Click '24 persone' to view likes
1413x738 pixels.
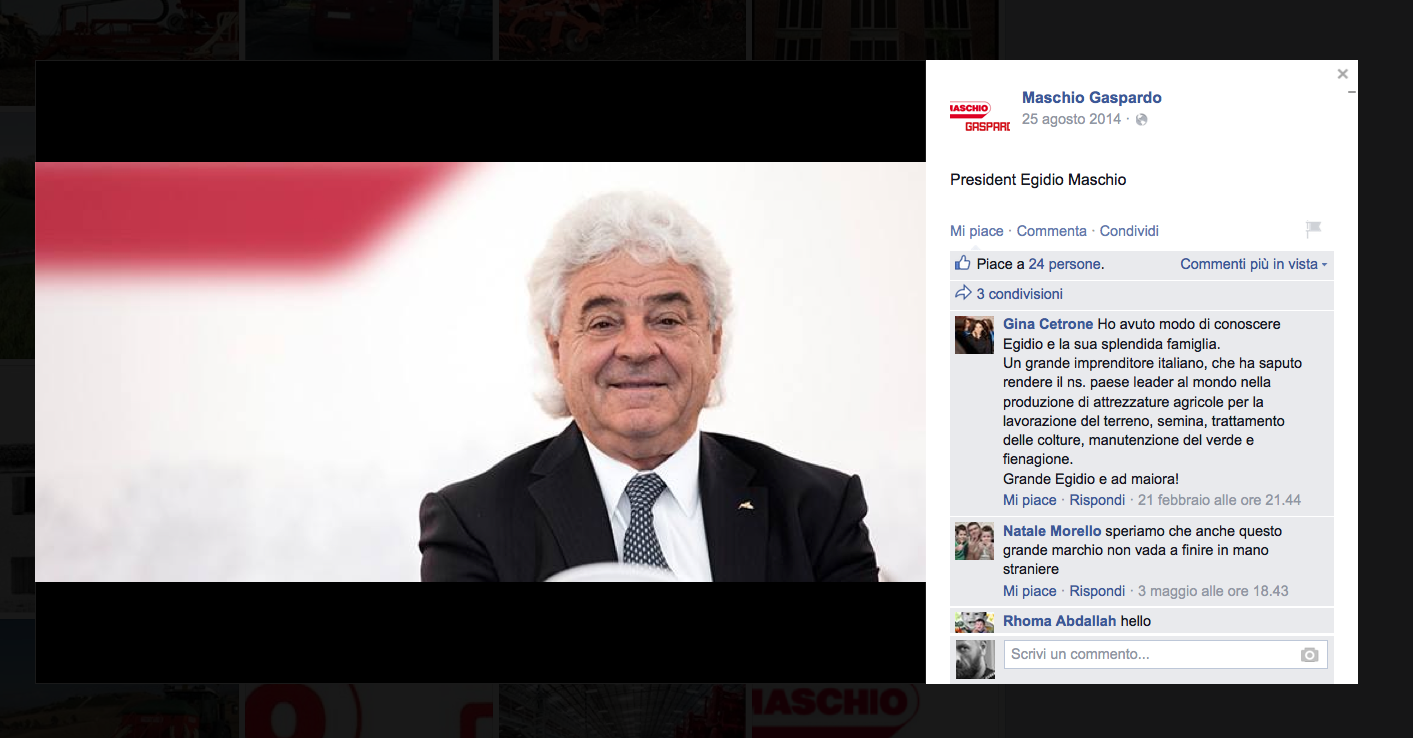coord(1066,263)
